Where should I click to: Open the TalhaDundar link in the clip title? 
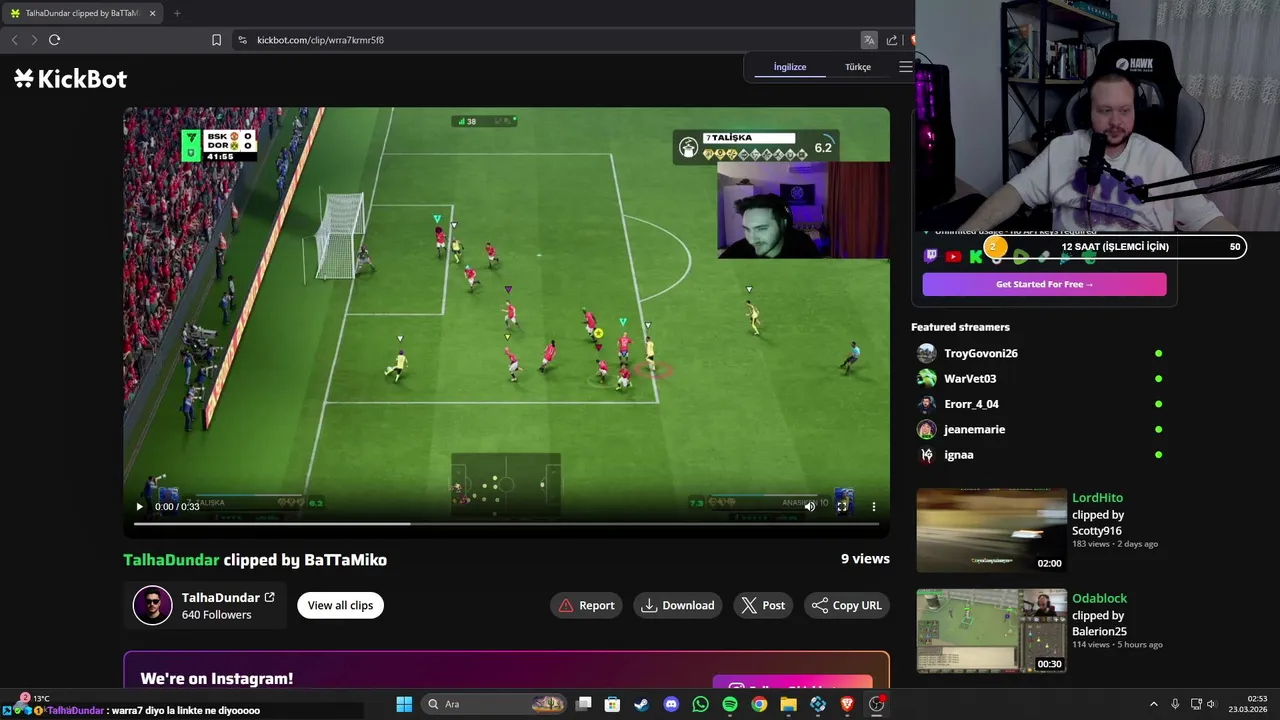click(x=171, y=560)
